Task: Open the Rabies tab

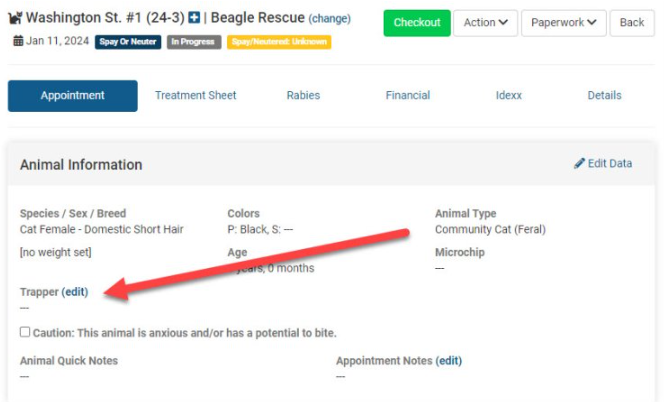Action: pyautogui.click(x=303, y=96)
